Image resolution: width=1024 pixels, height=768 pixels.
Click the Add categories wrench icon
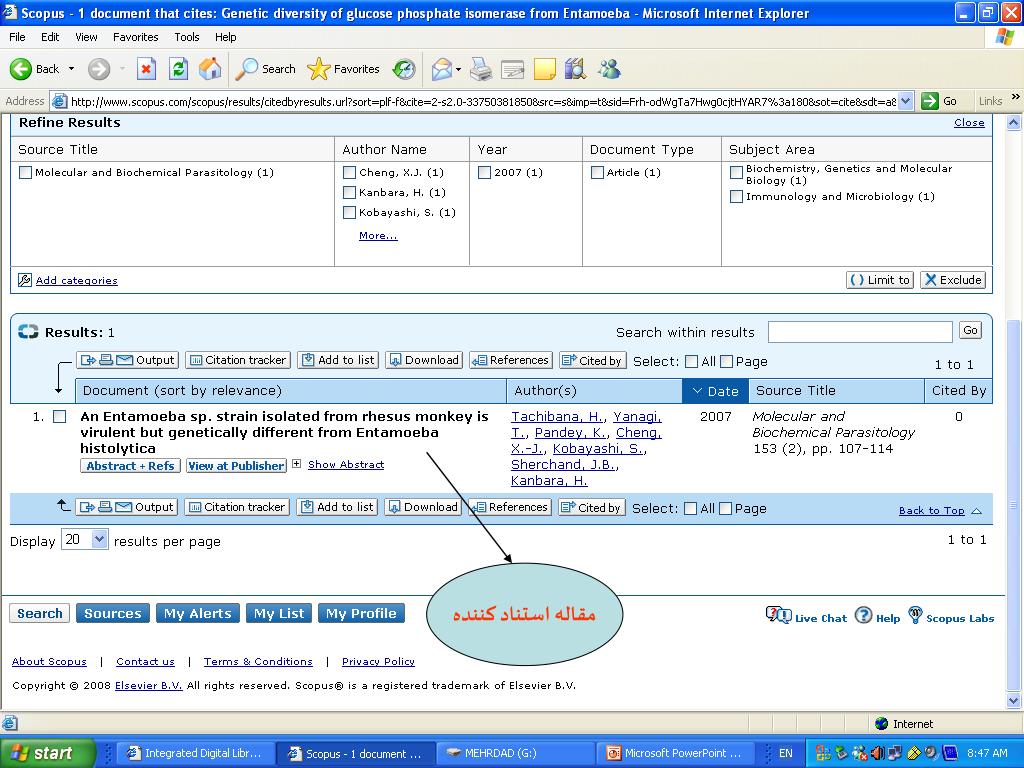coord(25,280)
